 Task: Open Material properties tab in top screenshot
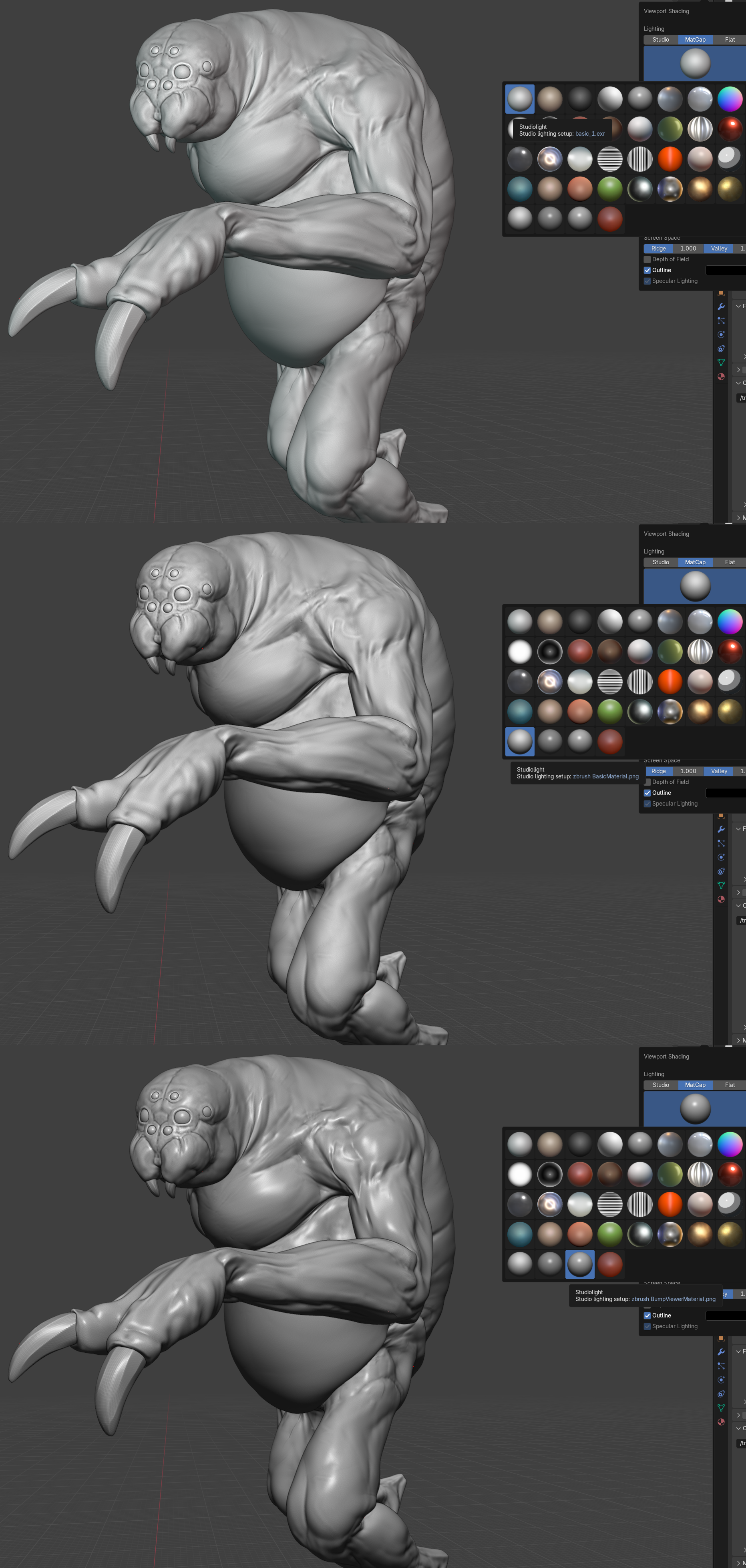tap(721, 377)
